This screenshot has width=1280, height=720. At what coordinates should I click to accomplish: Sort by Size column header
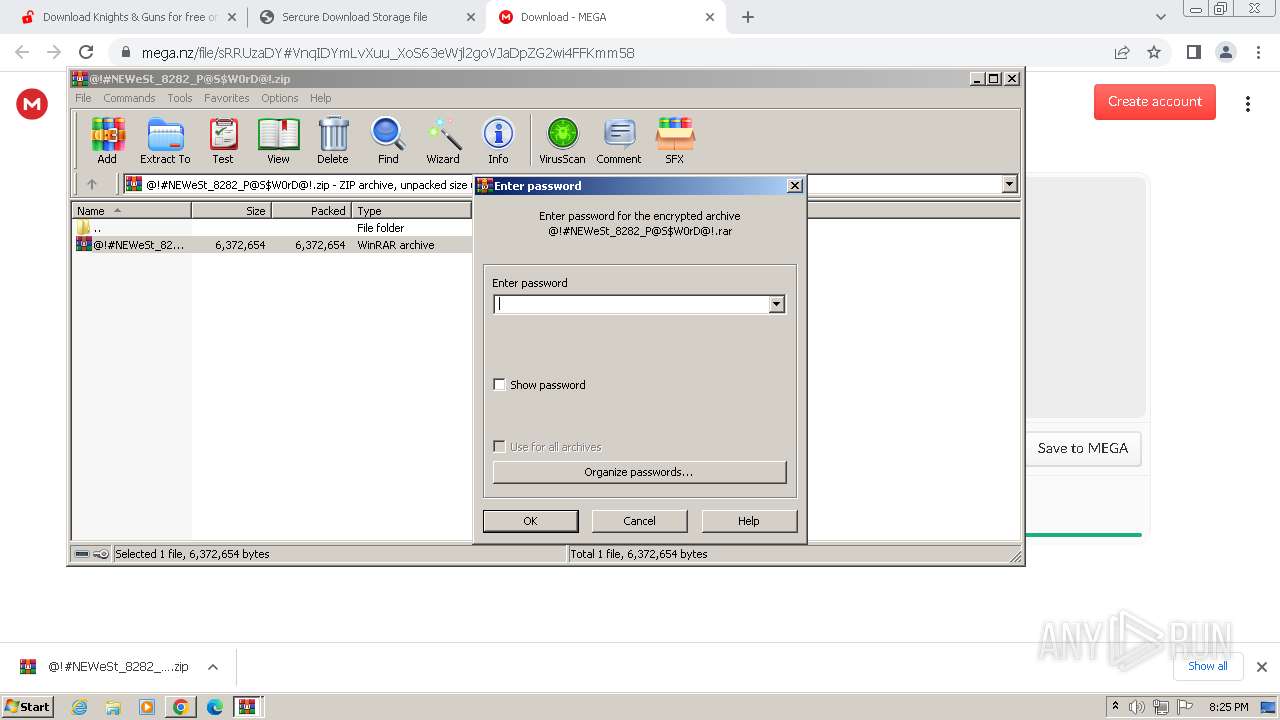[232, 211]
